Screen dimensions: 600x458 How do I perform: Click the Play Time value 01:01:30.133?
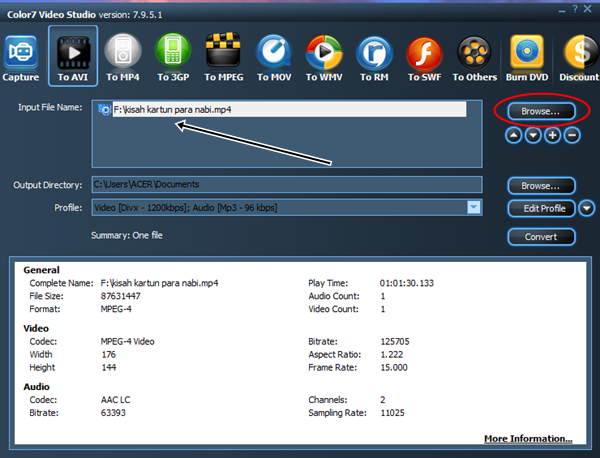(406, 283)
